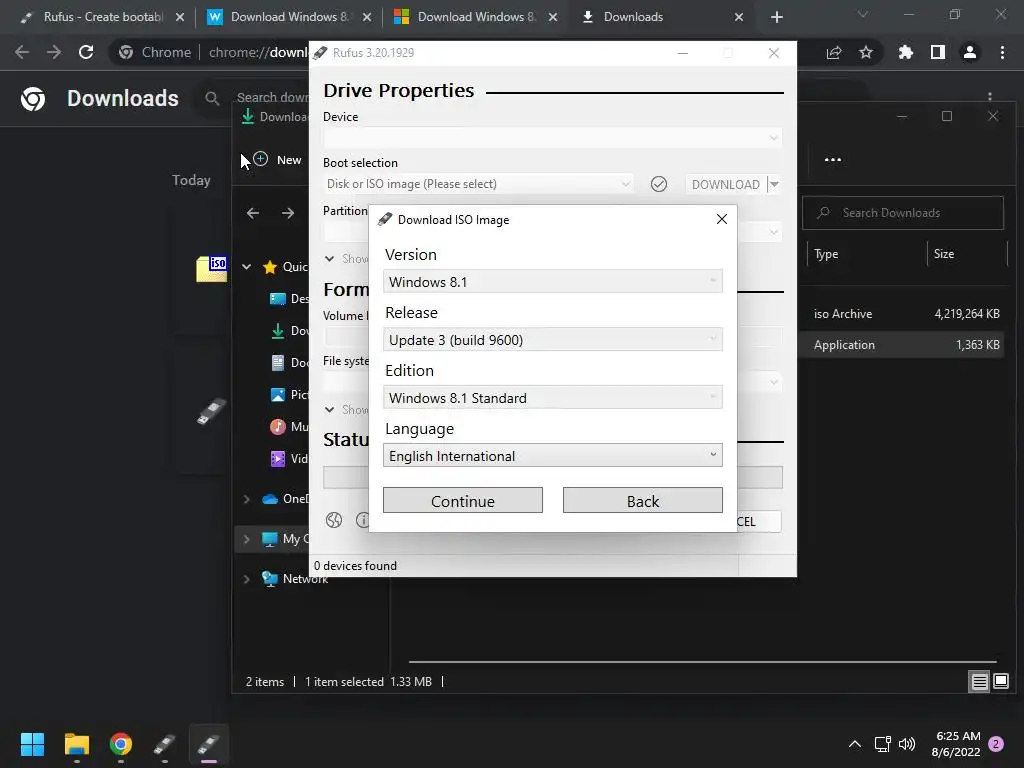Open active Rufus taskbar icon

(x=209, y=744)
